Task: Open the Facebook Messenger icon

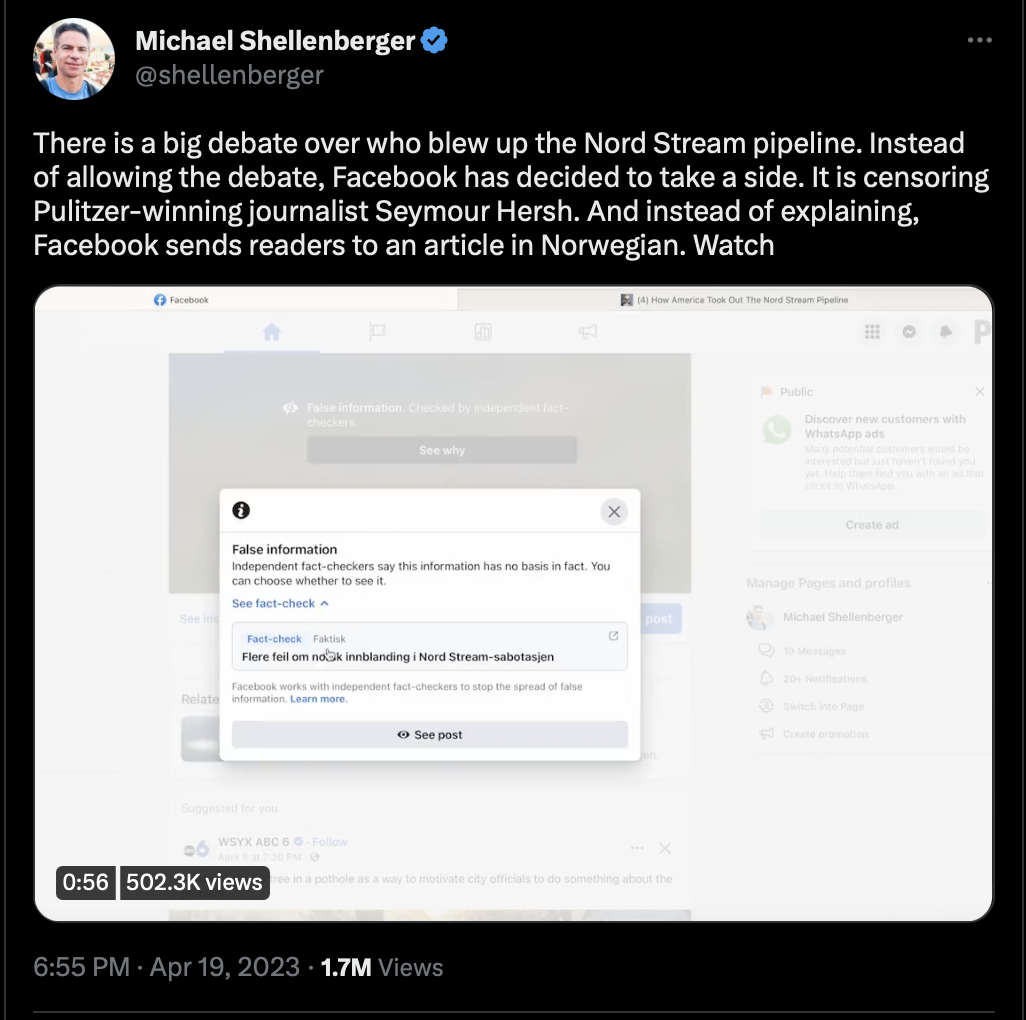Action: [x=909, y=332]
